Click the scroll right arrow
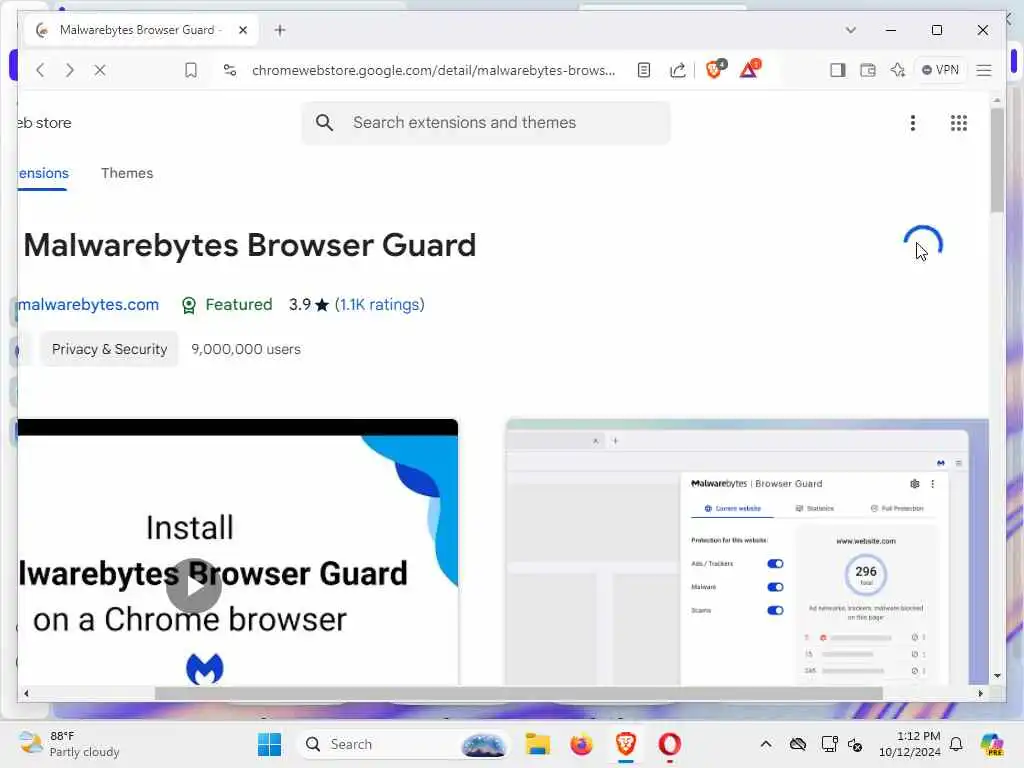1024x768 pixels. [x=980, y=694]
